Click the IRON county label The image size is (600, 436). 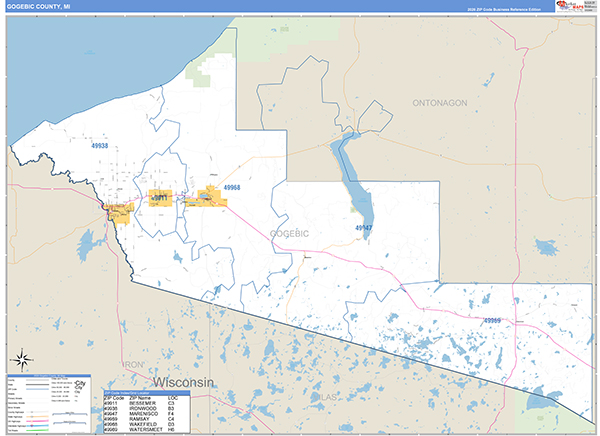134,365
